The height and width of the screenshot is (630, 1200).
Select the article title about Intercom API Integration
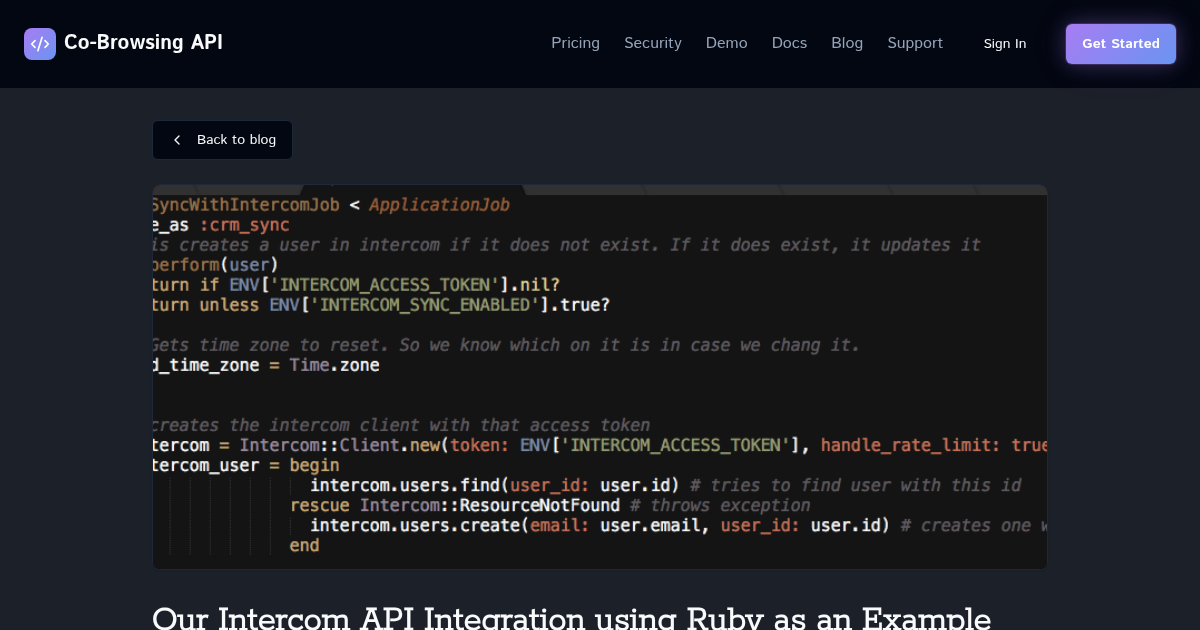pyautogui.click(x=572, y=617)
